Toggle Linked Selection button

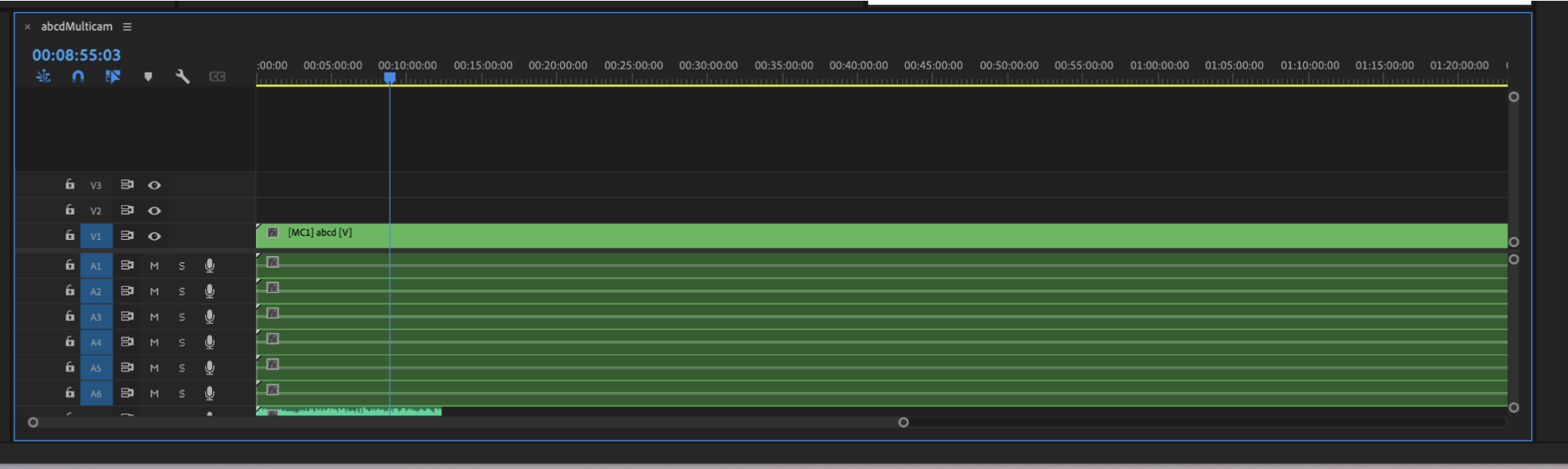(x=113, y=76)
